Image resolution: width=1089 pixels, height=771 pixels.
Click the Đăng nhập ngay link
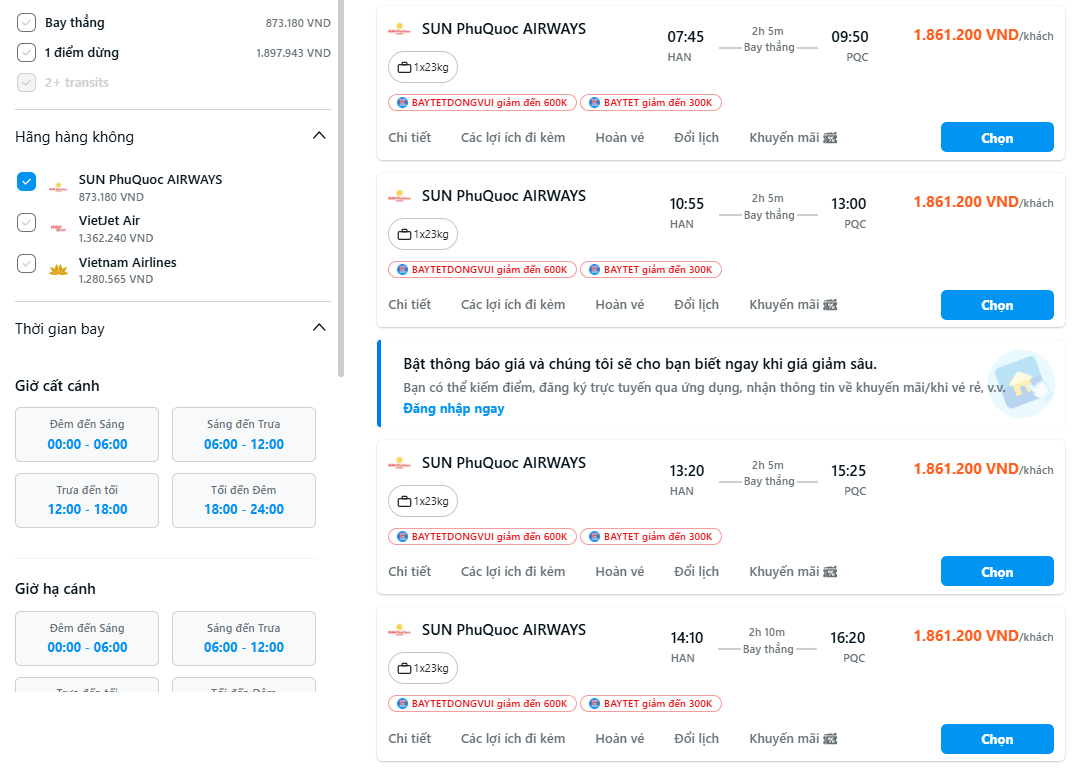click(453, 409)
